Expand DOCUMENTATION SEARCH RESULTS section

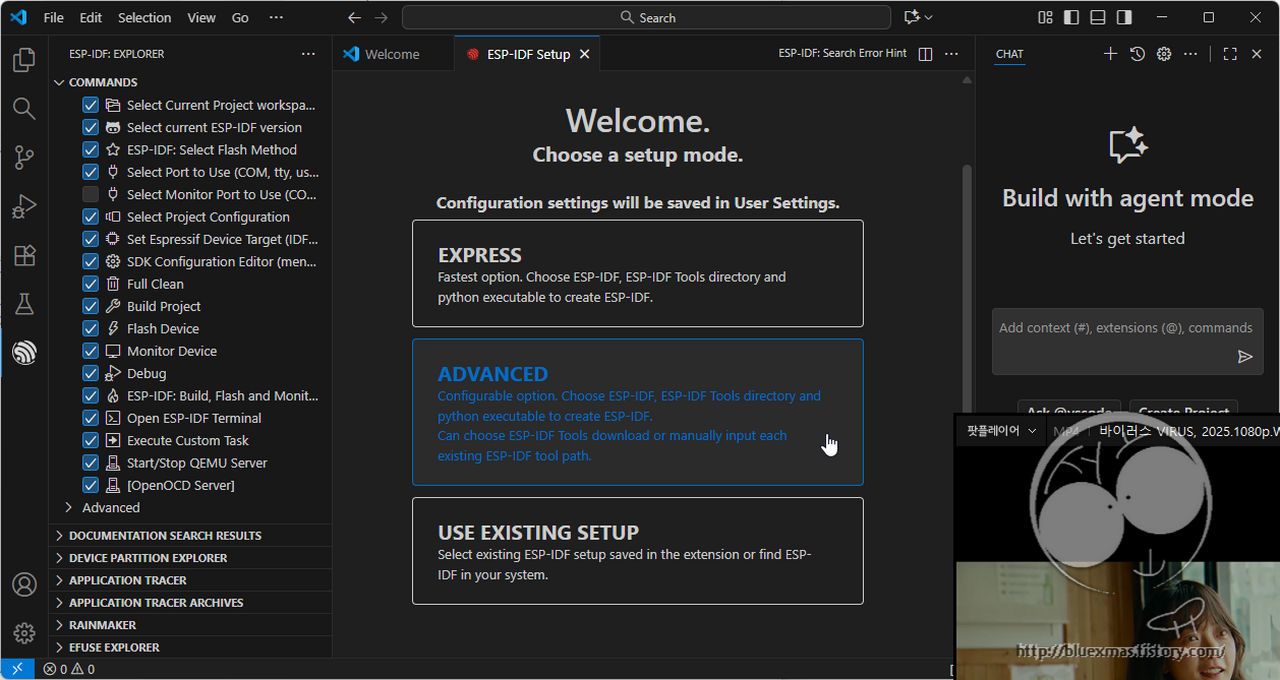[x=190, y=535]
